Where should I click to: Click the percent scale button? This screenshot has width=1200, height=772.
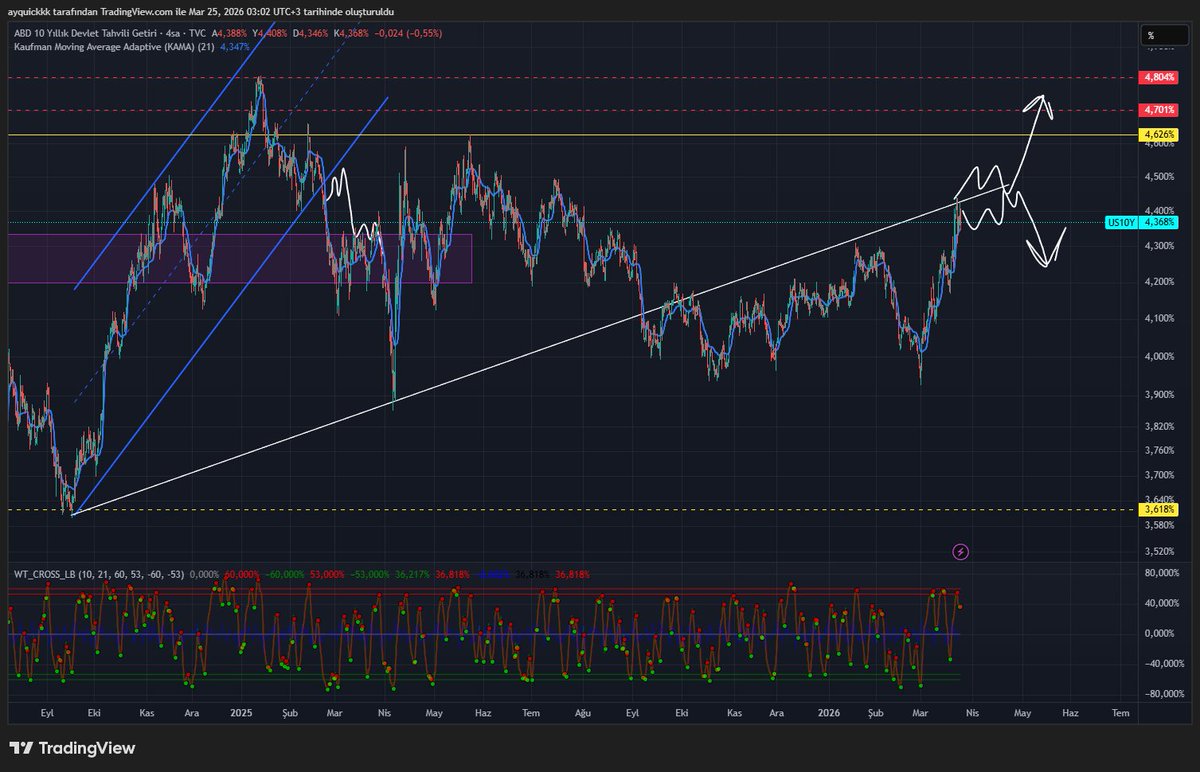(1166, 36)
